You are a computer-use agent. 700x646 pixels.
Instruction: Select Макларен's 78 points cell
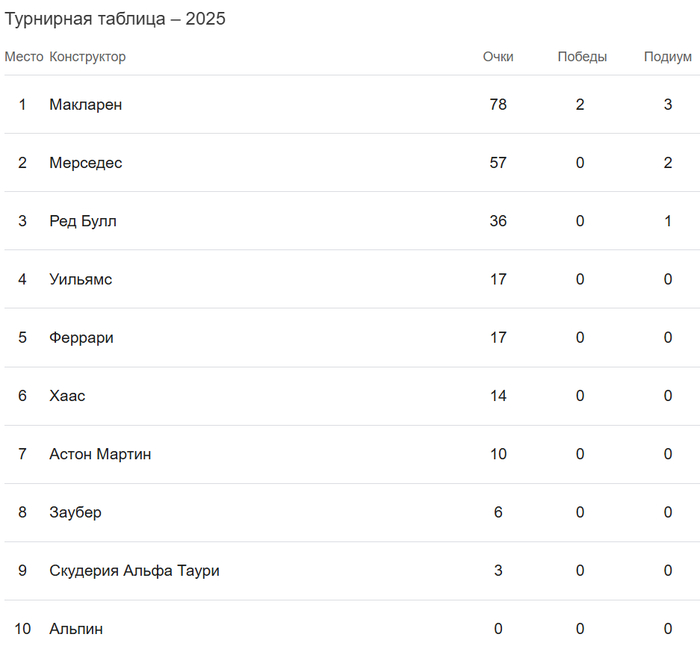[498, 104]
